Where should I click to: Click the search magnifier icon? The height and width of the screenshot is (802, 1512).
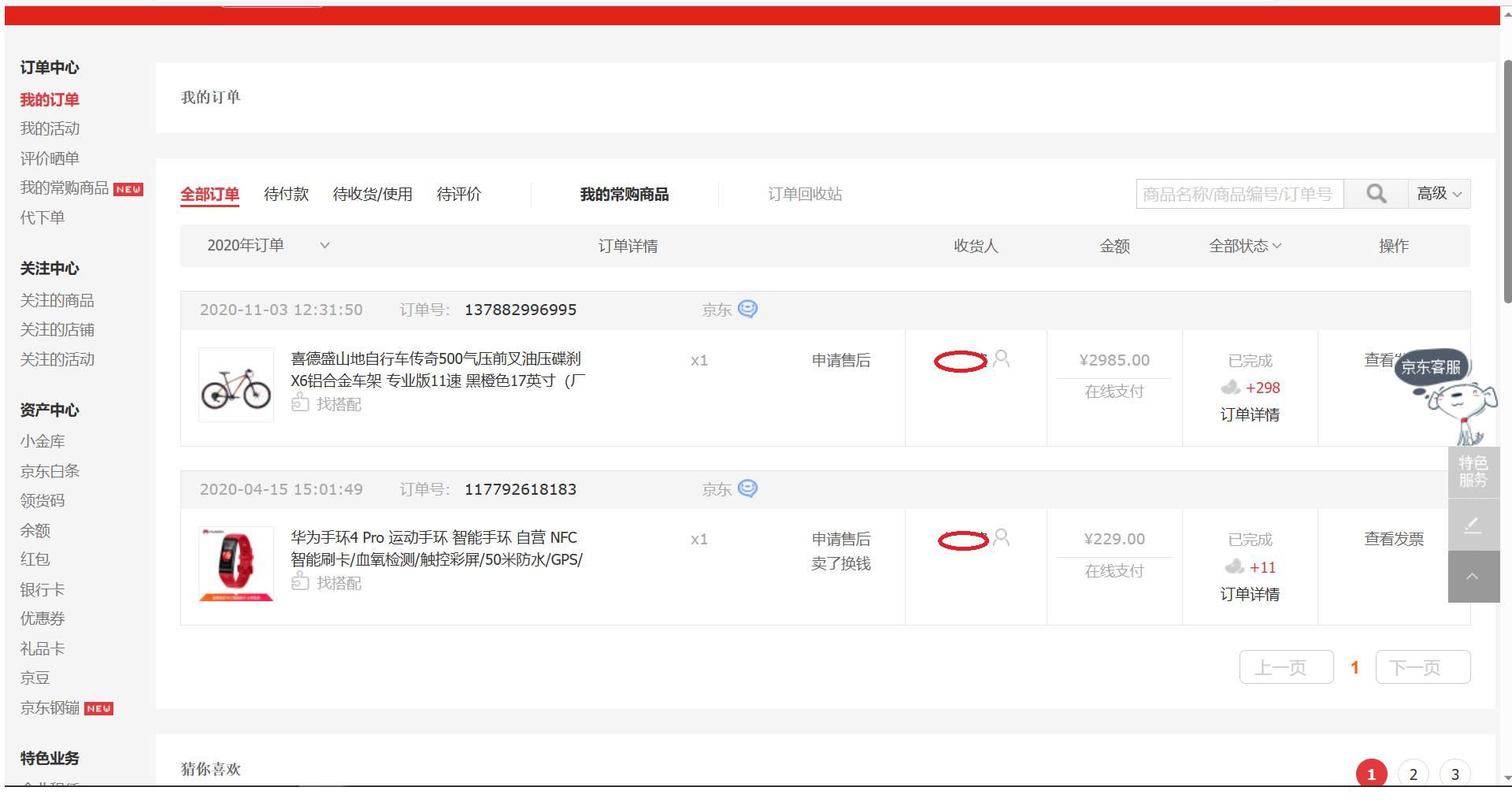tap(1376, 194)
